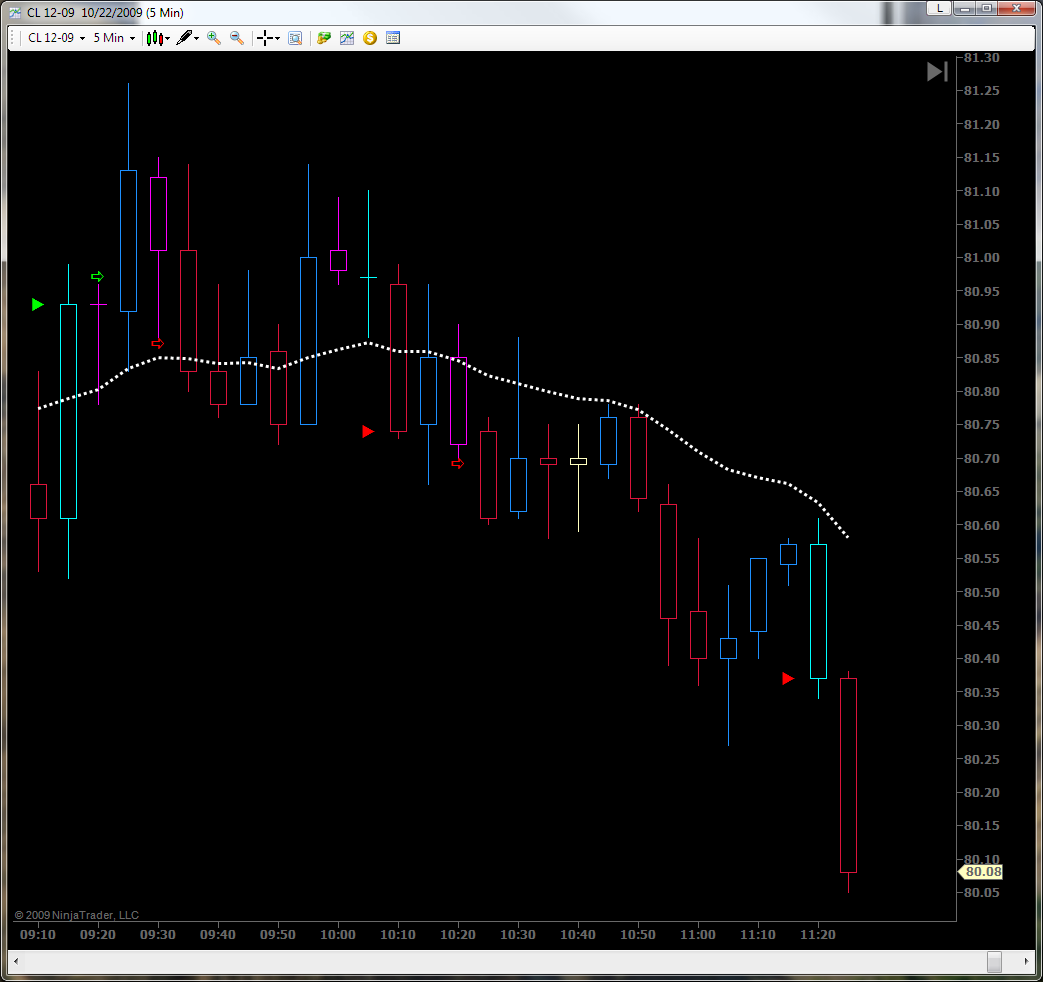
Task: Click the yellow doji candle at 10:40
Action: tap(579, 461)
